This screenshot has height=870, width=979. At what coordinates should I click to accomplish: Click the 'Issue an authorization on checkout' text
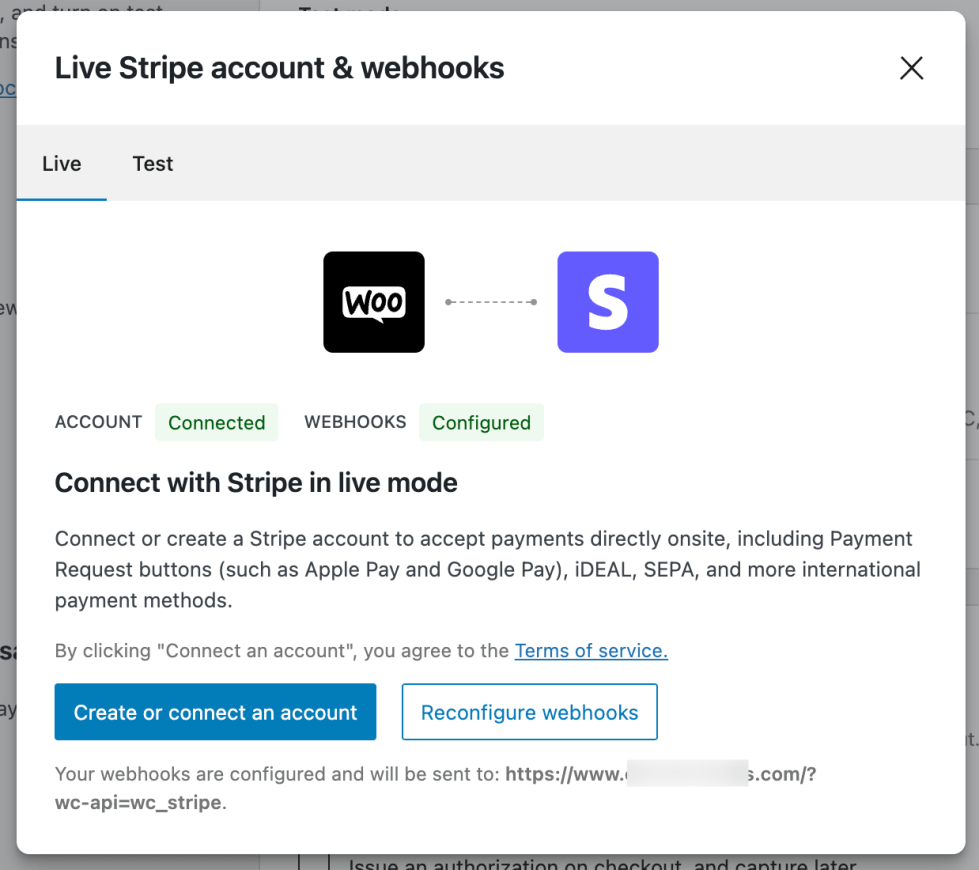coord(600,864)
